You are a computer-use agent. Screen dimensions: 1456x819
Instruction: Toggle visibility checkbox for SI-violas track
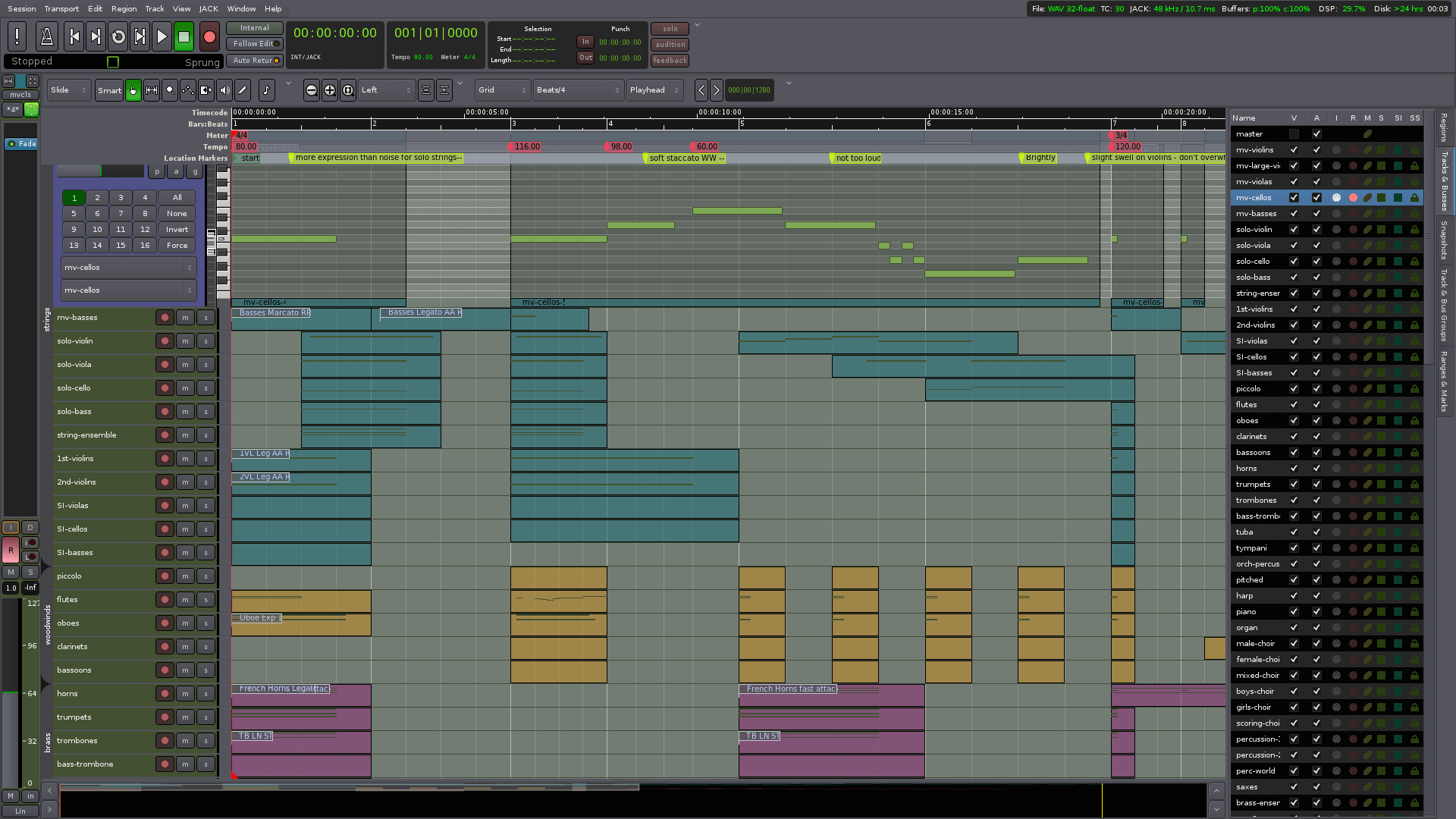[1294, 340]
